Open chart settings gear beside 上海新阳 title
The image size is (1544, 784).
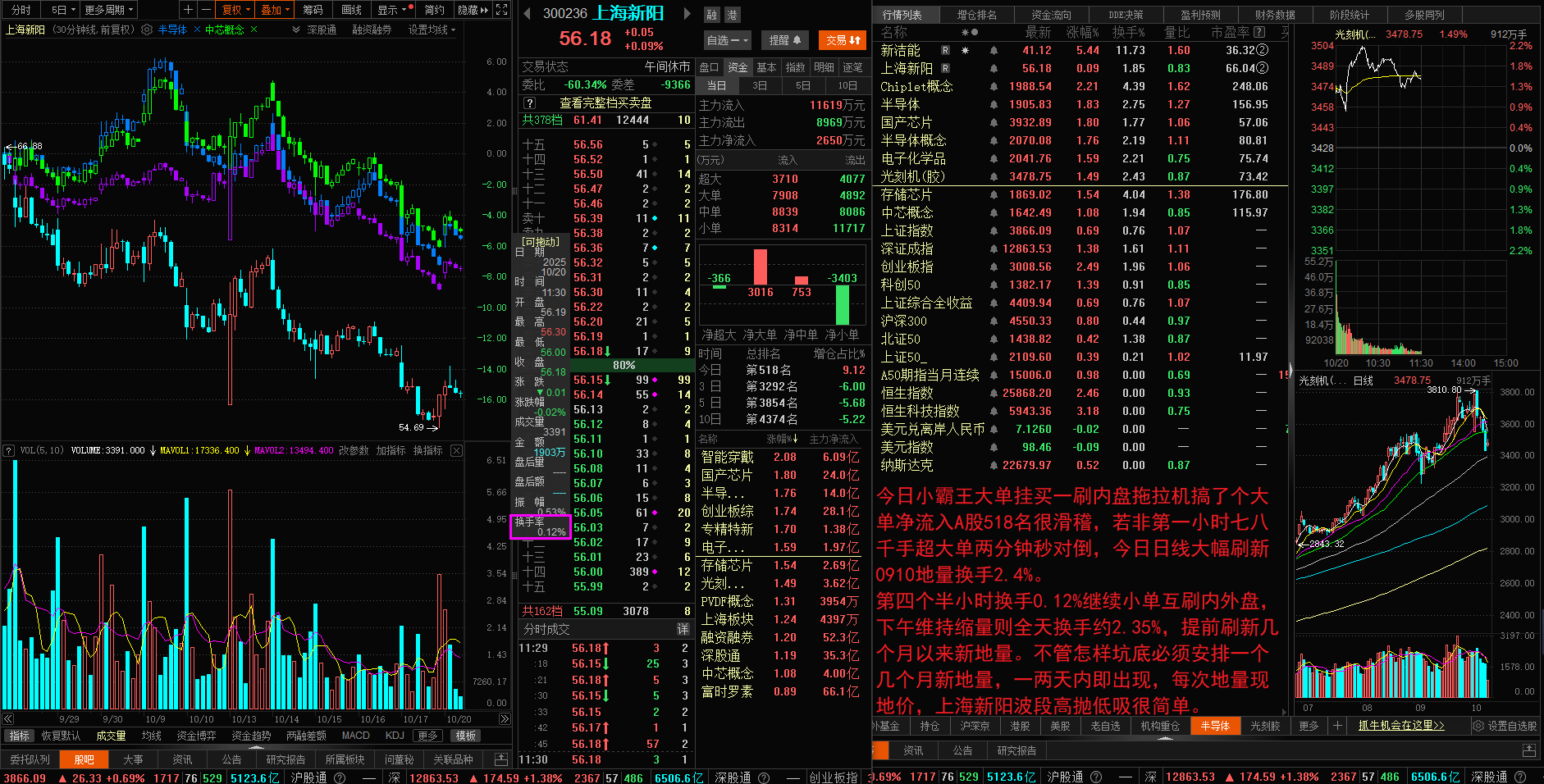[147, 30]
